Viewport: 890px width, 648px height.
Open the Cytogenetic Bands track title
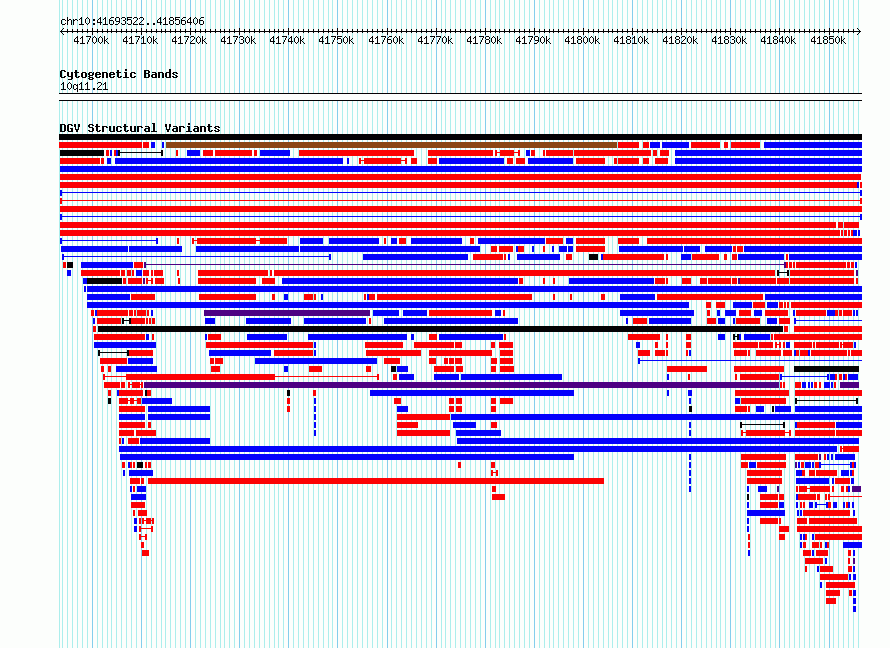pyautogui.click(x=119, y=74)
